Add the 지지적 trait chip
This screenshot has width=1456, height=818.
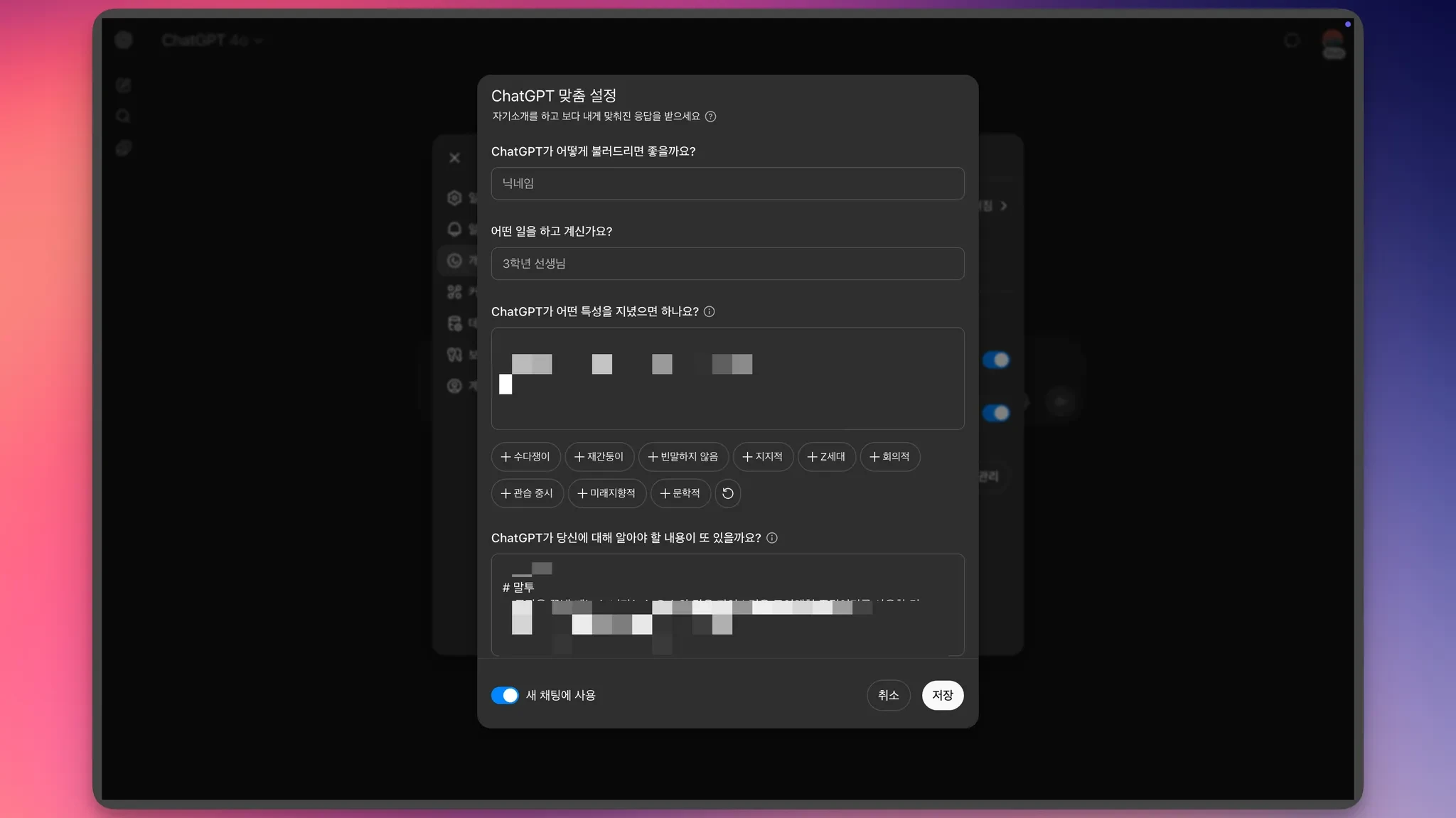[763, 457]
